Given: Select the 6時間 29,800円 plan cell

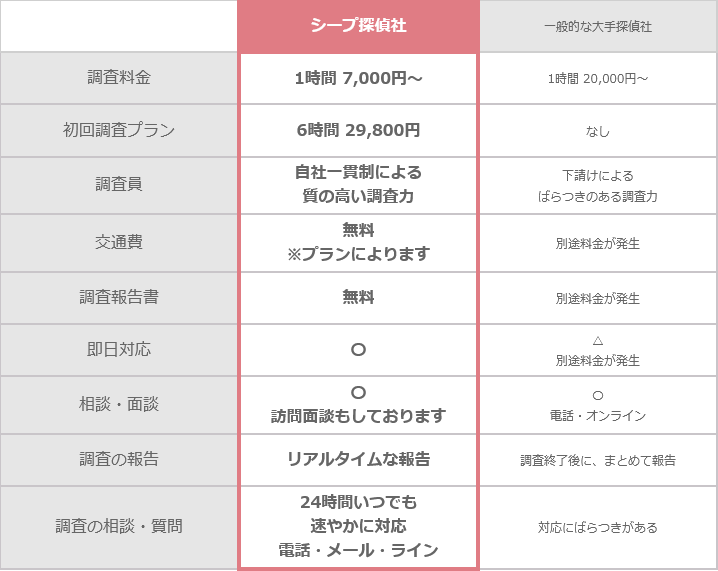Looking at the screenshot, I should tap(358, 130).
